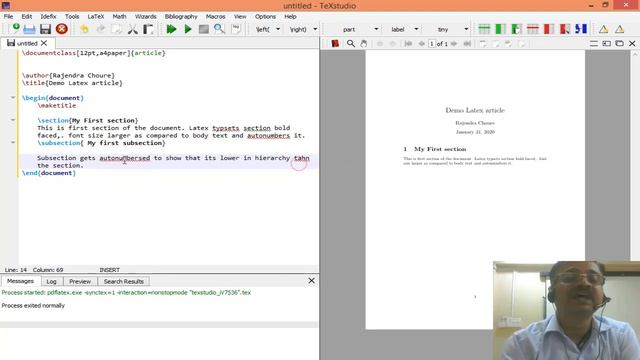Viewport: 640px width, 360px height.
Task: Add table column with green column icon
Action: tap(500, 29)
